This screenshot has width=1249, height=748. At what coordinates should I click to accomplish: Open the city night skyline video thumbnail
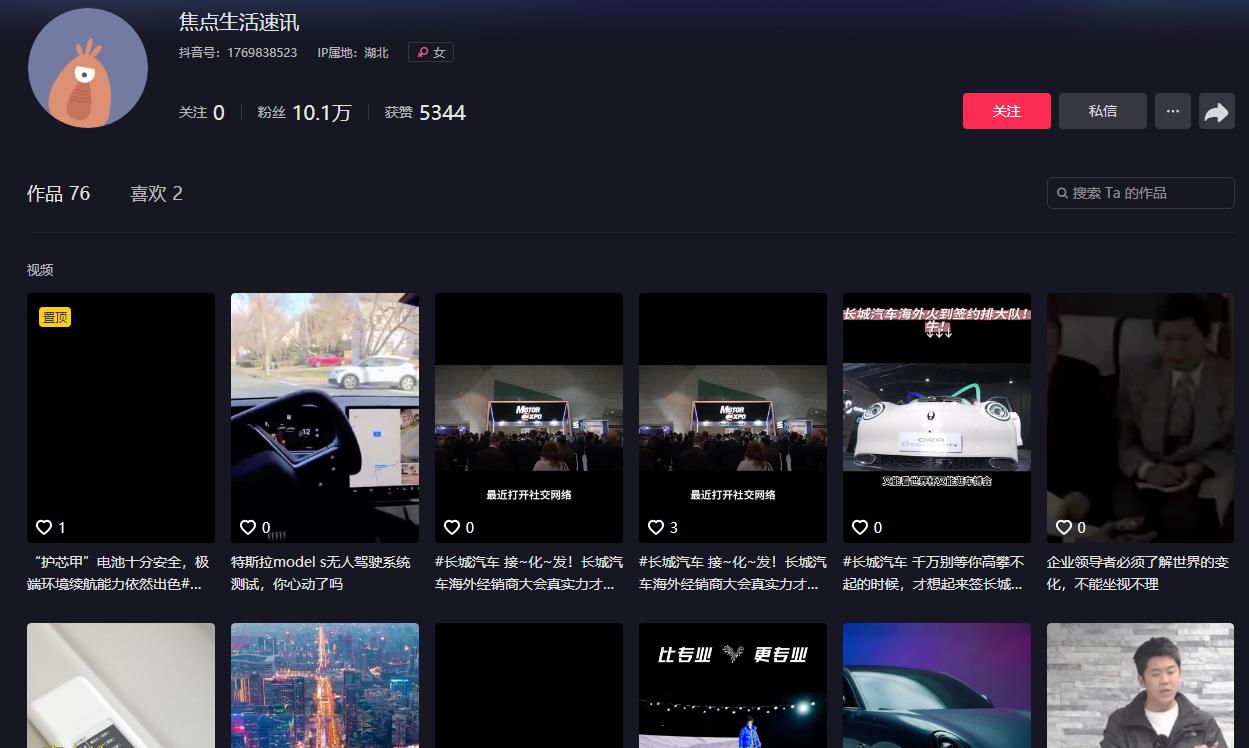point(325,686)
